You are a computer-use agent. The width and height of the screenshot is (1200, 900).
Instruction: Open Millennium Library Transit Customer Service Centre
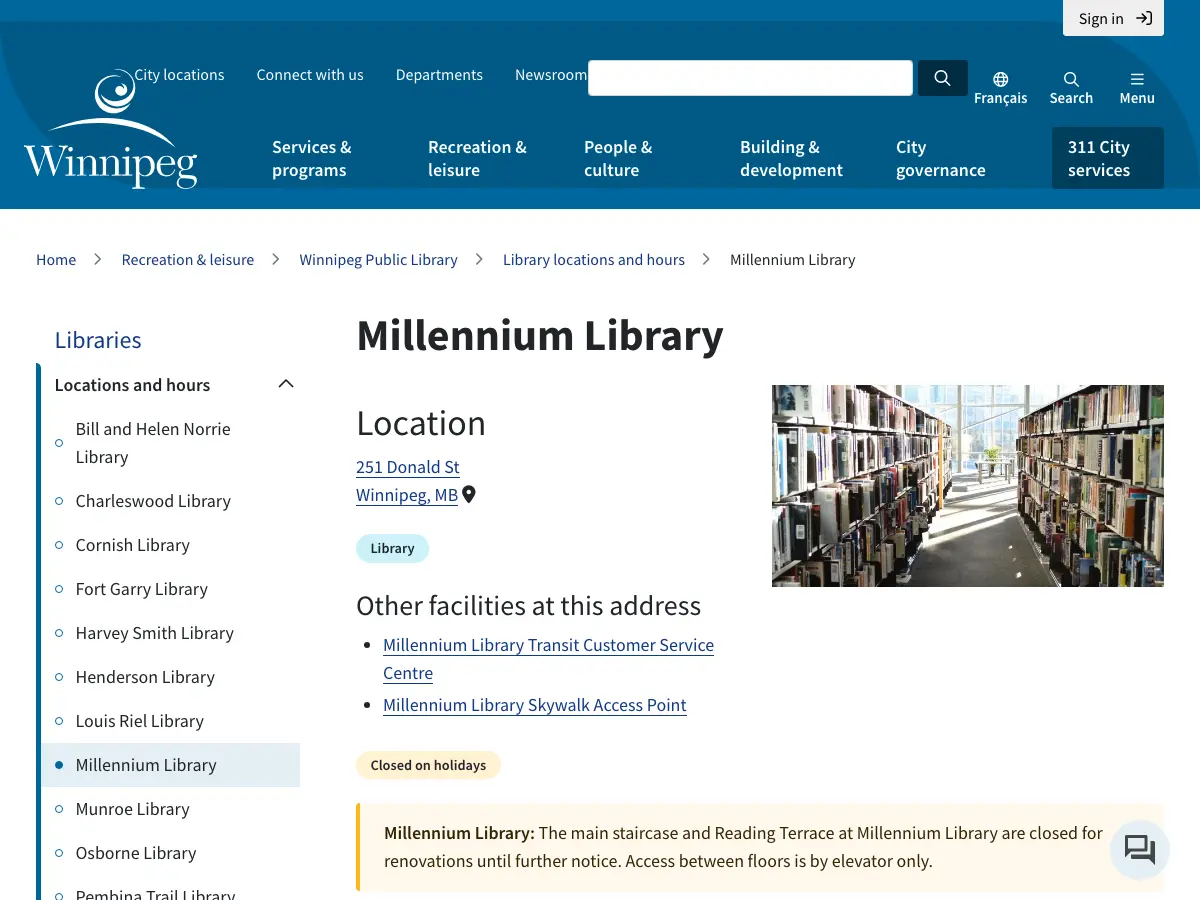click(548, 659)
